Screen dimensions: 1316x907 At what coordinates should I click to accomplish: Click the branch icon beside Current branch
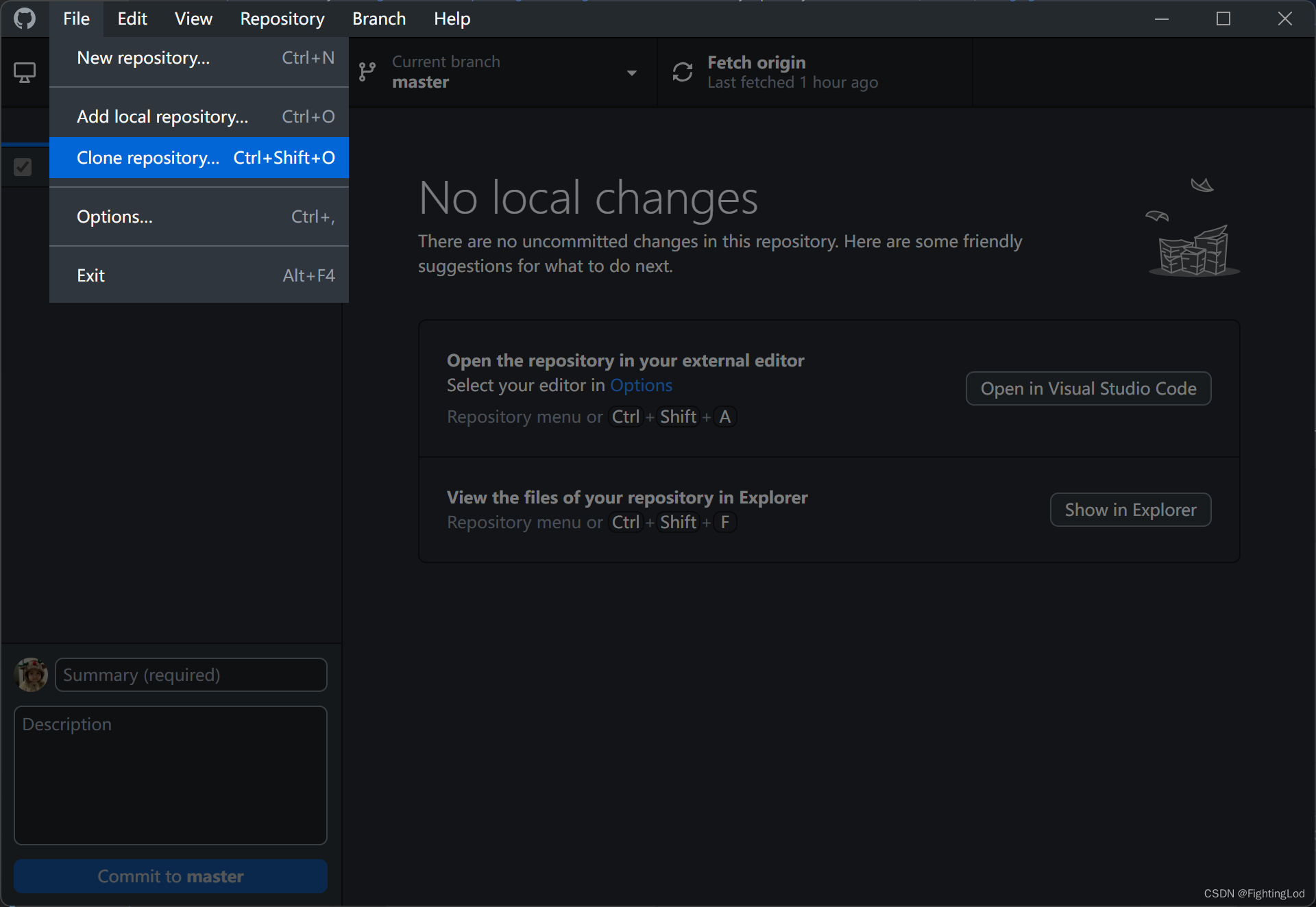coord(367,72)
